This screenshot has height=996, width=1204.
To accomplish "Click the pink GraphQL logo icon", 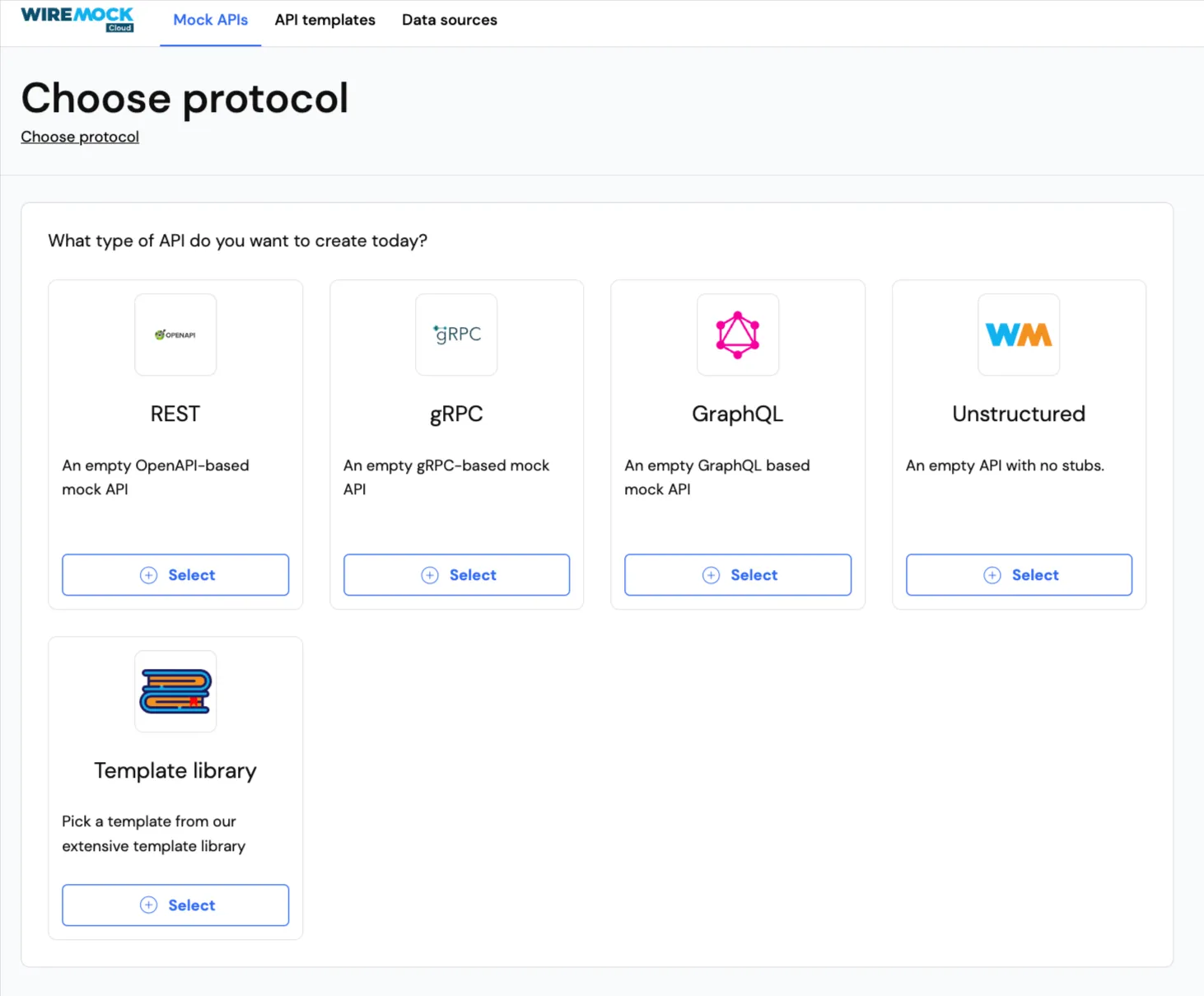I will tap(737, 334).
